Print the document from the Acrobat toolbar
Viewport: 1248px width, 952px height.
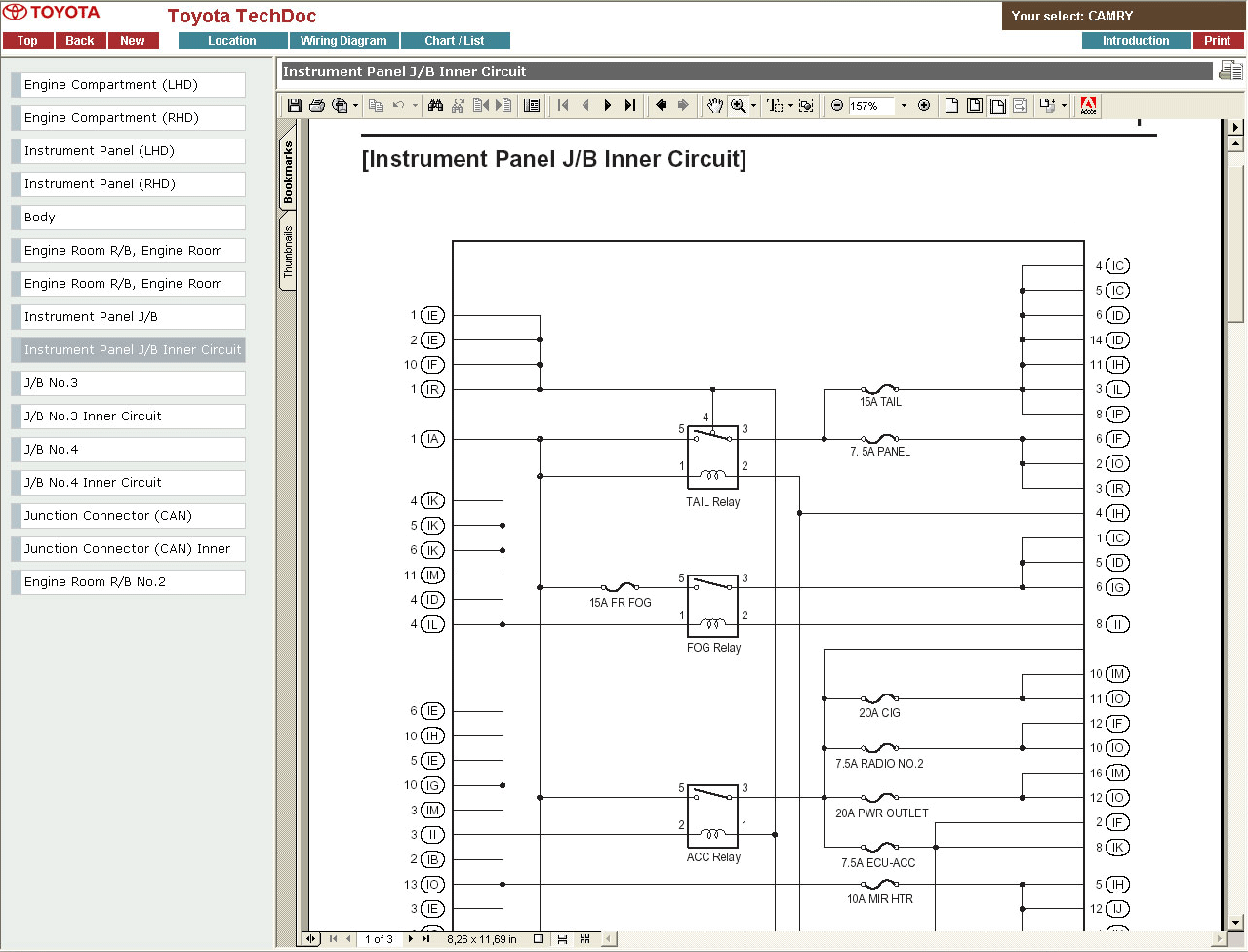coord(317,105)
